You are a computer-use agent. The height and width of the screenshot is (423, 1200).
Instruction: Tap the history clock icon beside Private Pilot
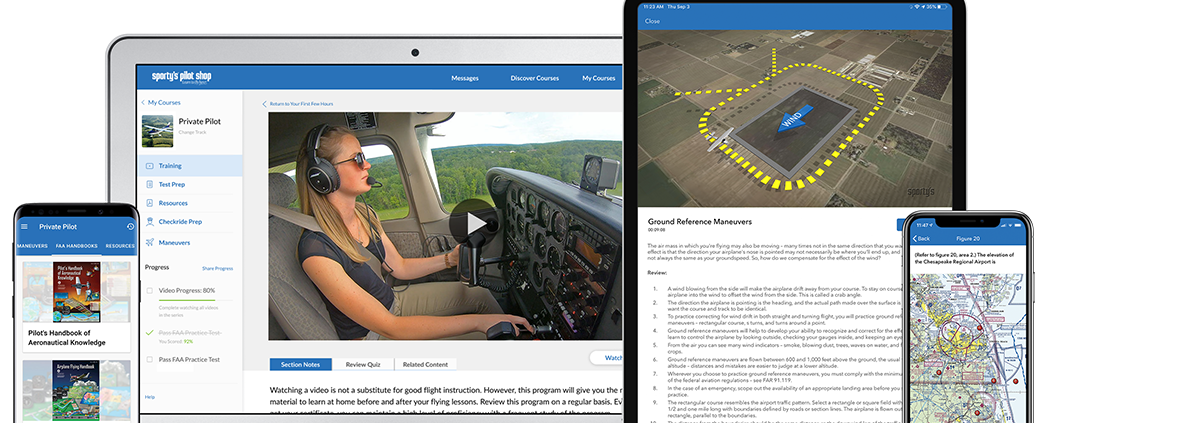131,226
